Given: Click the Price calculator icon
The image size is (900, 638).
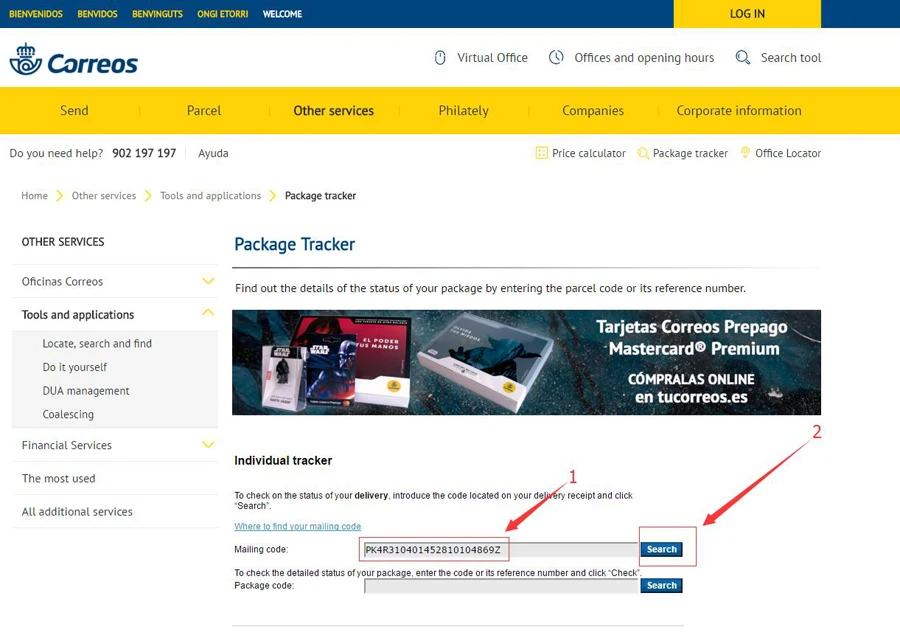Looking at the screenshot, I should tap(541, 153).
